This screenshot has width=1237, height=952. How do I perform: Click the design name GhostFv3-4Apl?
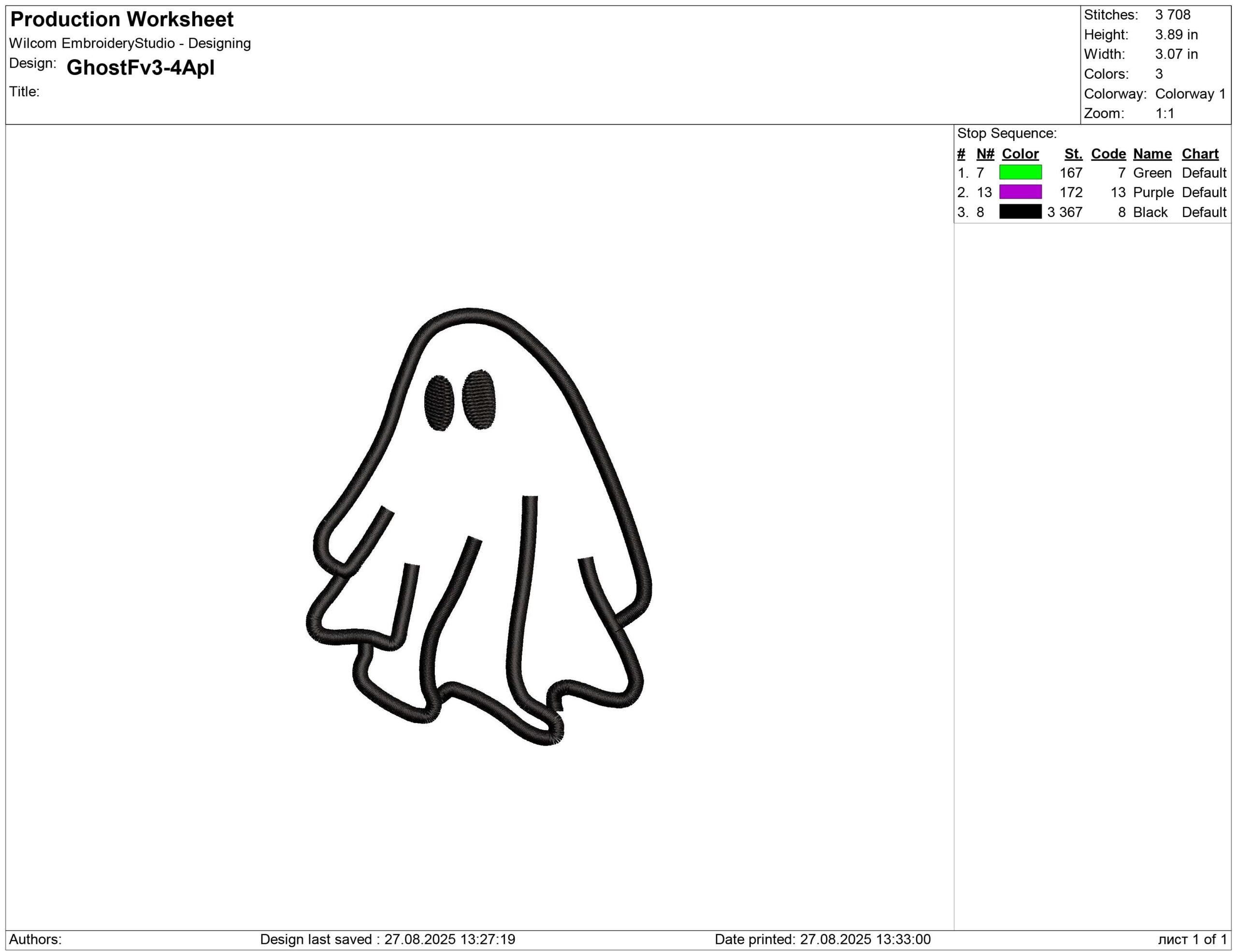(x=141, y=68)
